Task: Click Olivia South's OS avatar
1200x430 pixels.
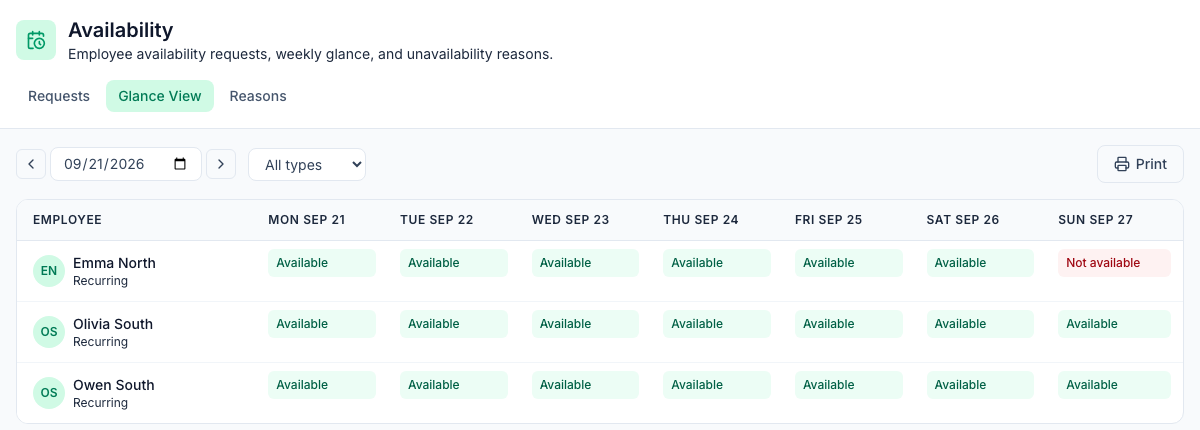Action: [x=49, y=332]
